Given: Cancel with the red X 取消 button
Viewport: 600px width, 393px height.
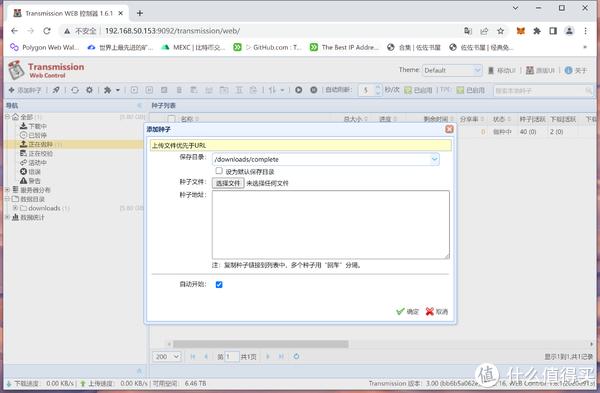Looking at the screenshot, I should click(437, 311).
